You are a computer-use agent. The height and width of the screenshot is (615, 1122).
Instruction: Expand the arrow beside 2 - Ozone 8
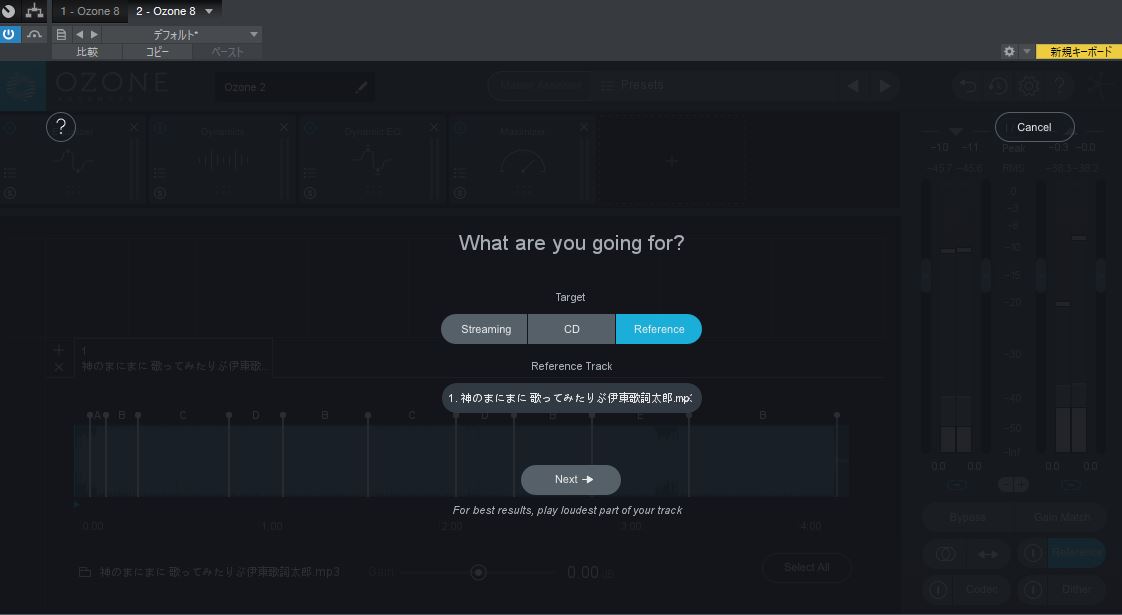point(209,11)
